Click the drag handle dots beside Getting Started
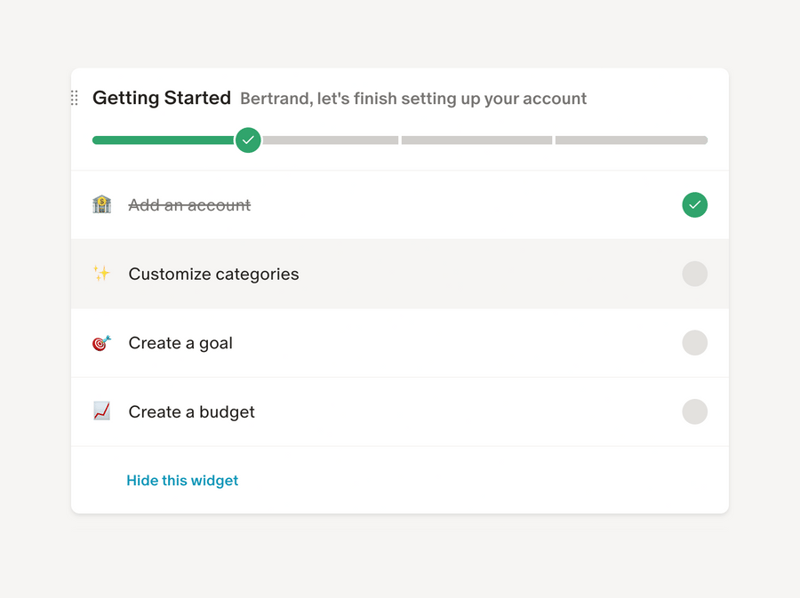This screenshot has height=598, width=800. click(73, 98)
